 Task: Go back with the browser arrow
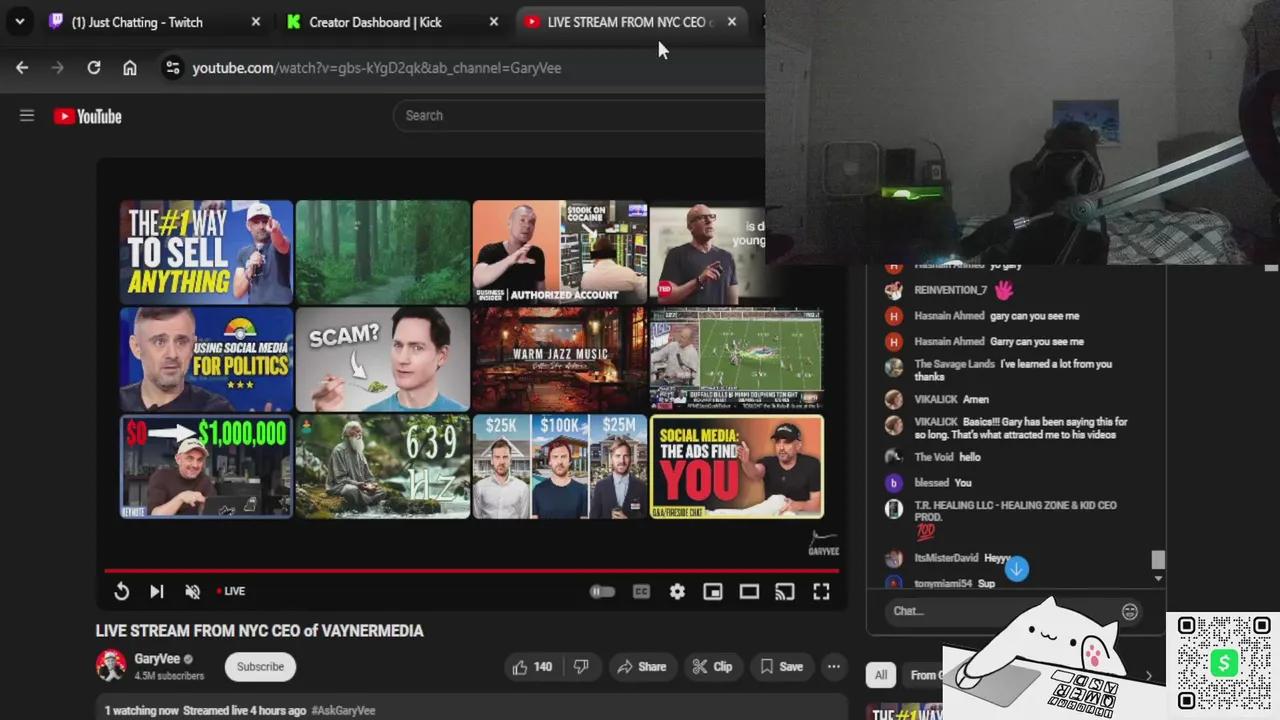22,67
